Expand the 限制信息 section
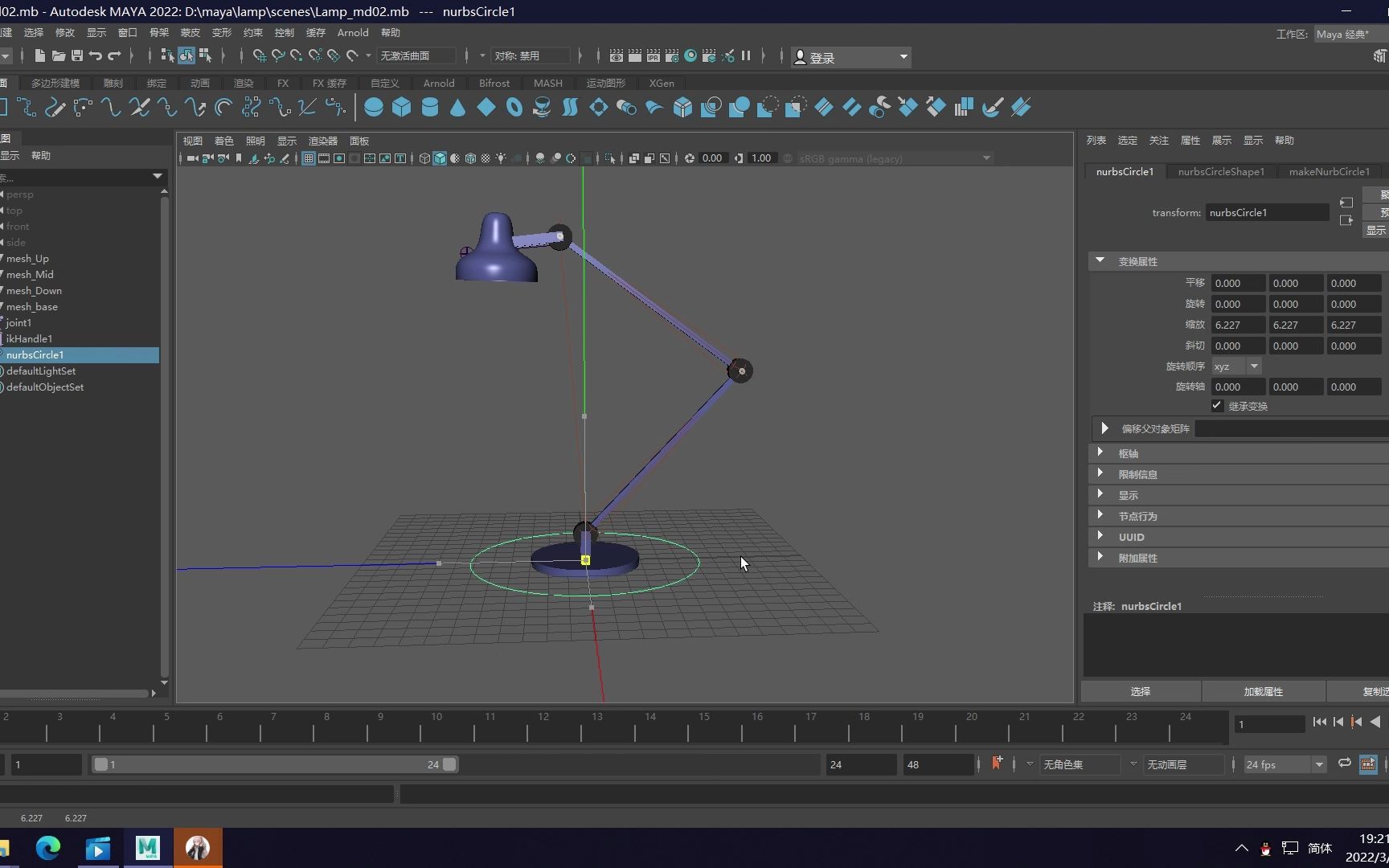The height and width of the screenshot is (868, 1389). (x=1137, y=474)
